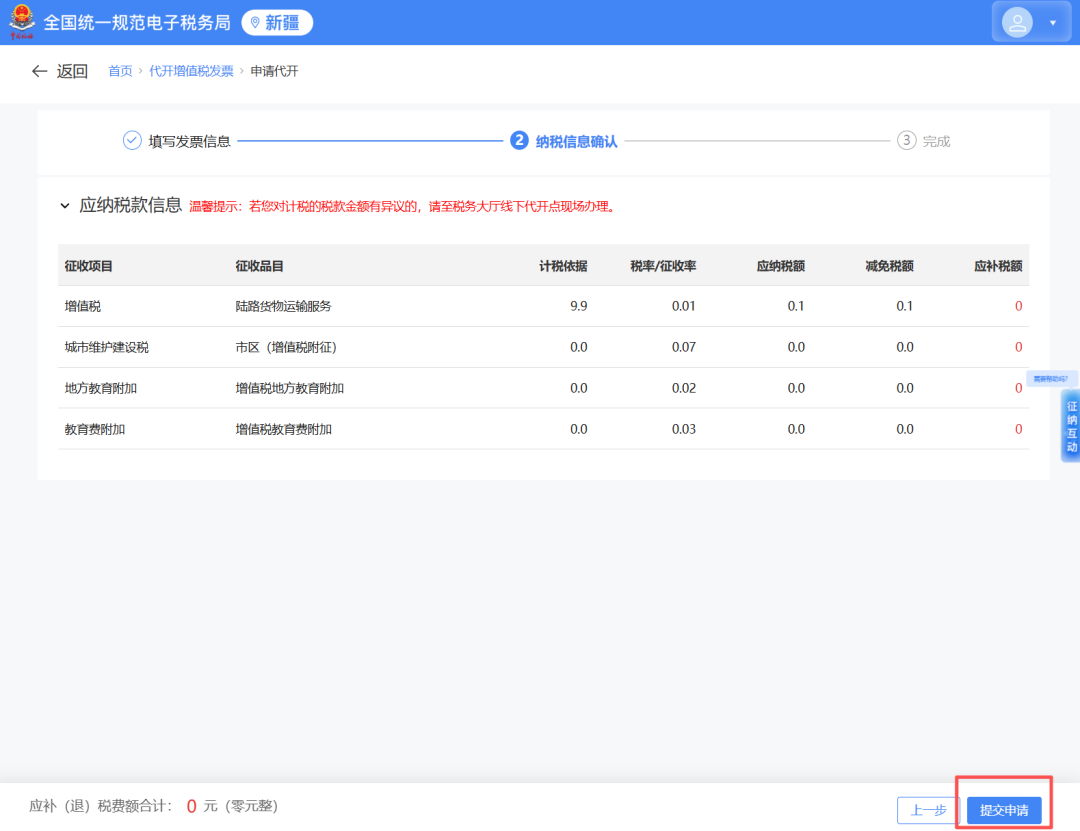Click the 市区（增值税附征）cell

[x=286, y=347]
